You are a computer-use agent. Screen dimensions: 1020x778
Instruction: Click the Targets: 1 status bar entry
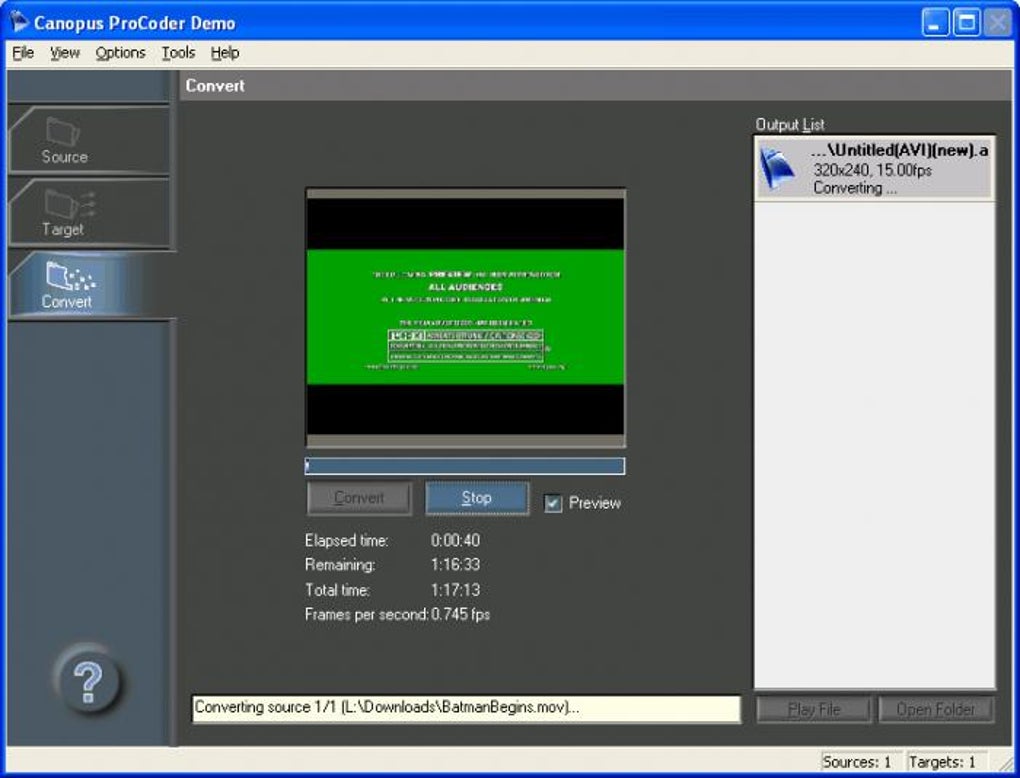(x=942, y=762)
